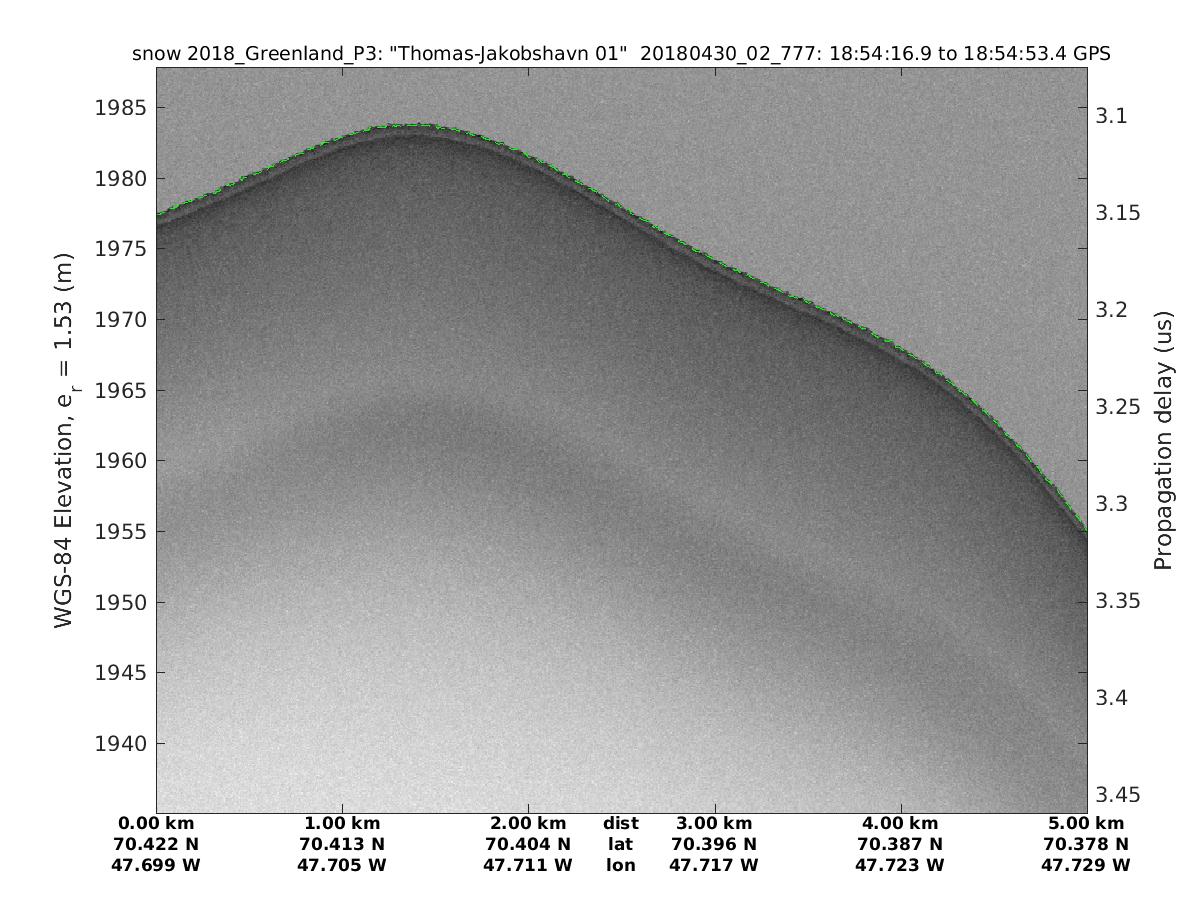Click the 4.00 km distance label
This screenshot has height=900, width=1200.
901,824
